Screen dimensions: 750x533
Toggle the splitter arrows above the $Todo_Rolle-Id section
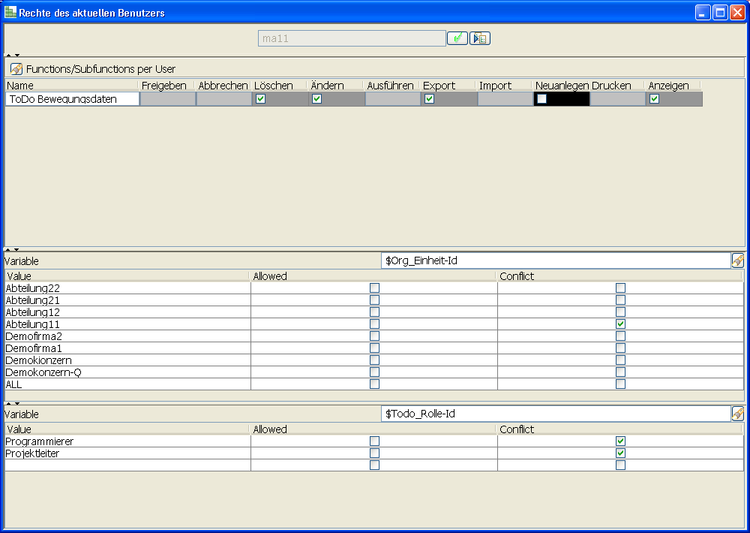click(12, 403)
